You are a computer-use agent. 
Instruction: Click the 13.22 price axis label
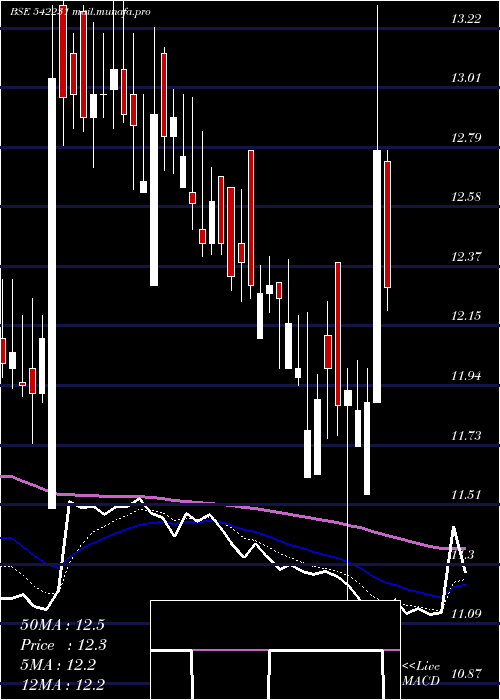pyautogui.click(x=467, y=19)
